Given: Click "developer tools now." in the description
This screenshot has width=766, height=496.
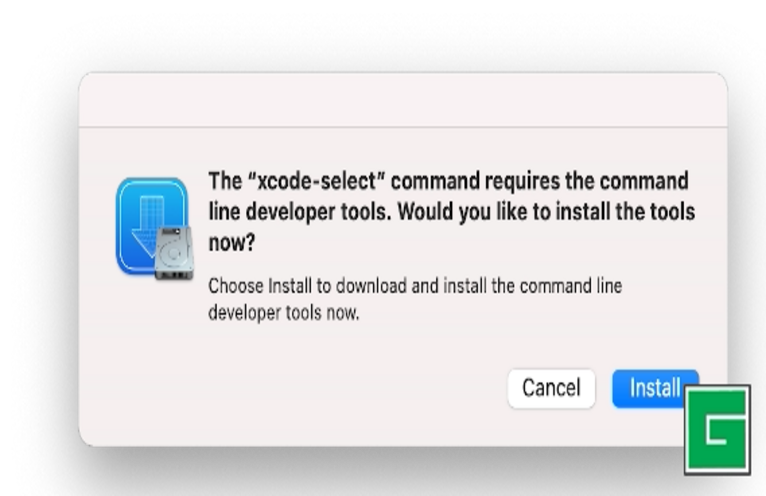Looking at the screenshot, I should [283, 312].
